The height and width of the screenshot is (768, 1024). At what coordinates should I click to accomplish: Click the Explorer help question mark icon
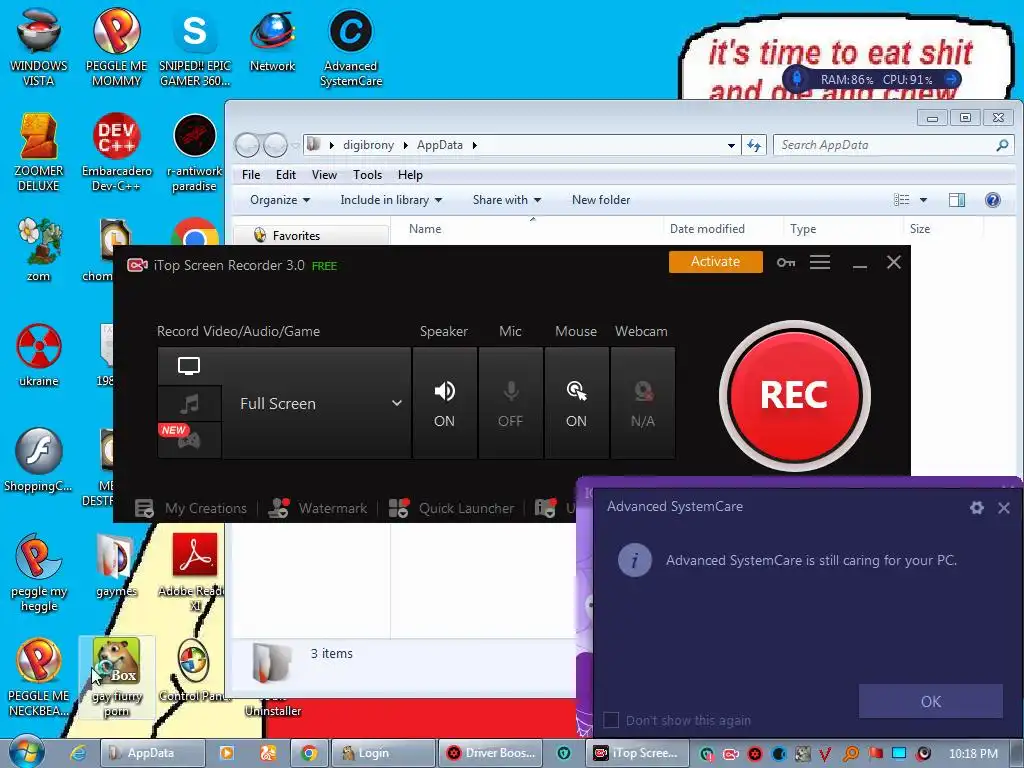pos(992,200)
